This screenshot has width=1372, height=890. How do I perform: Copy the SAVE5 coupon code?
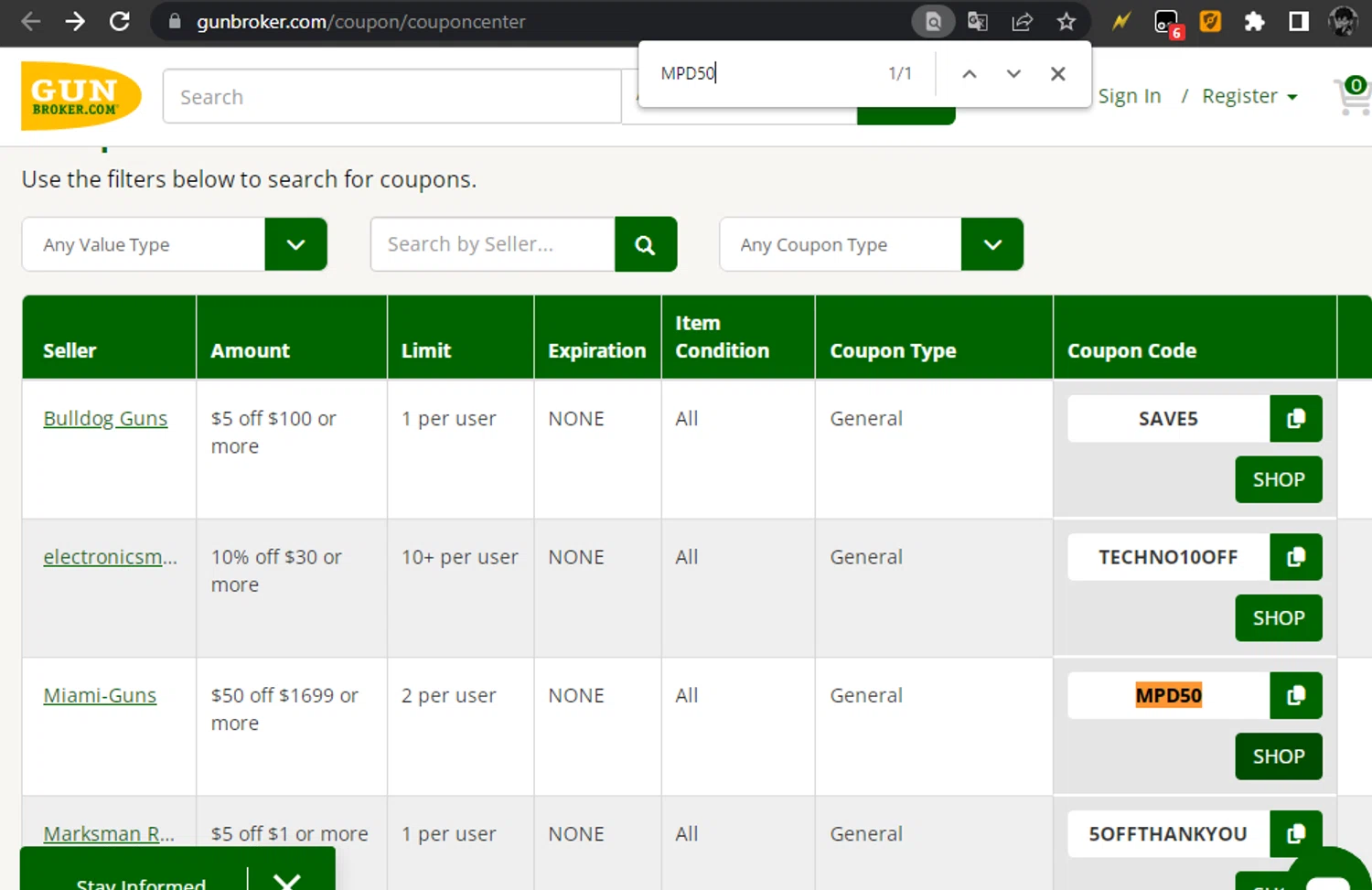[1295, 419]
